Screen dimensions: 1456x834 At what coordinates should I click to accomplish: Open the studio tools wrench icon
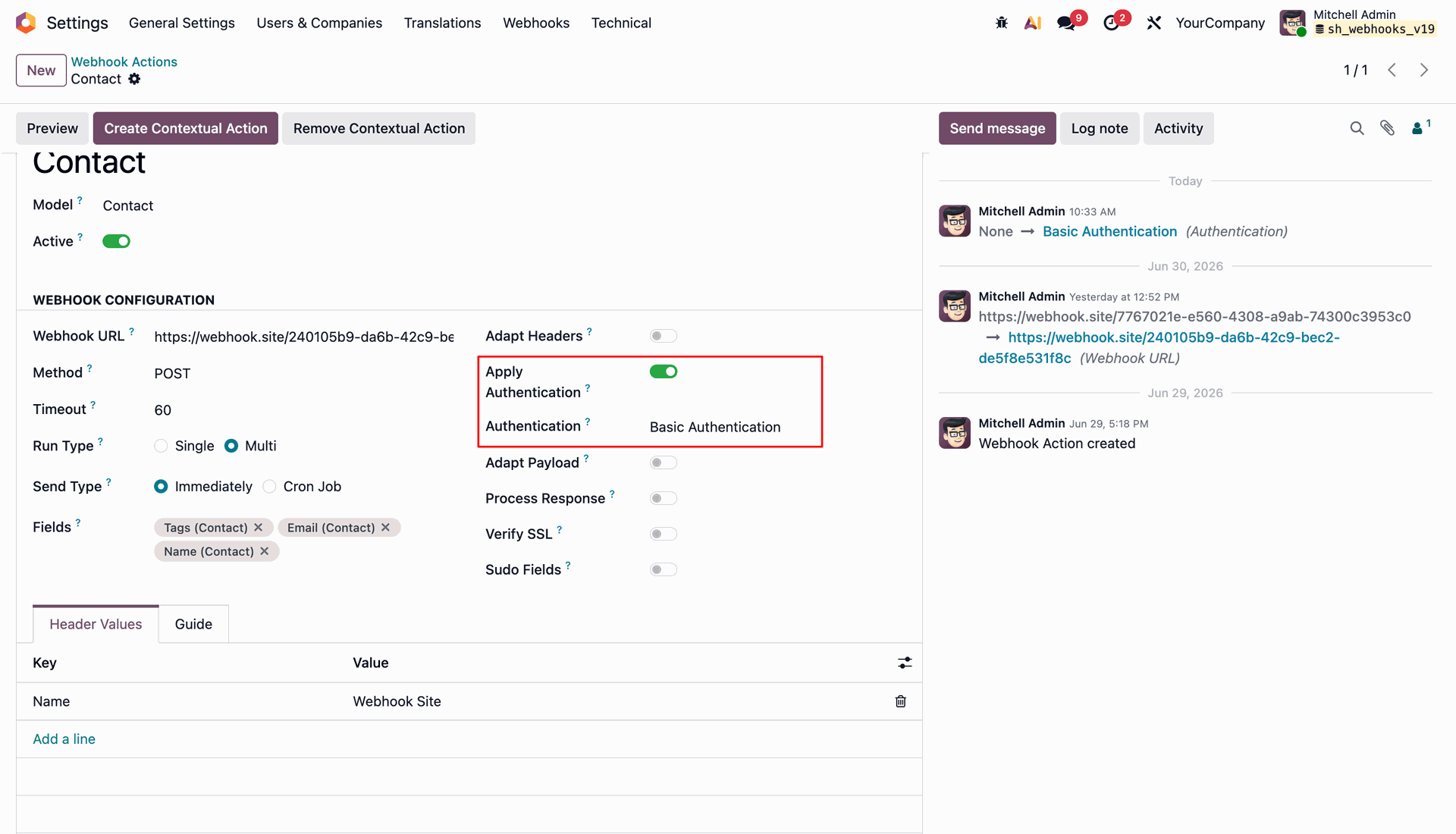(x=1154, y=23)
